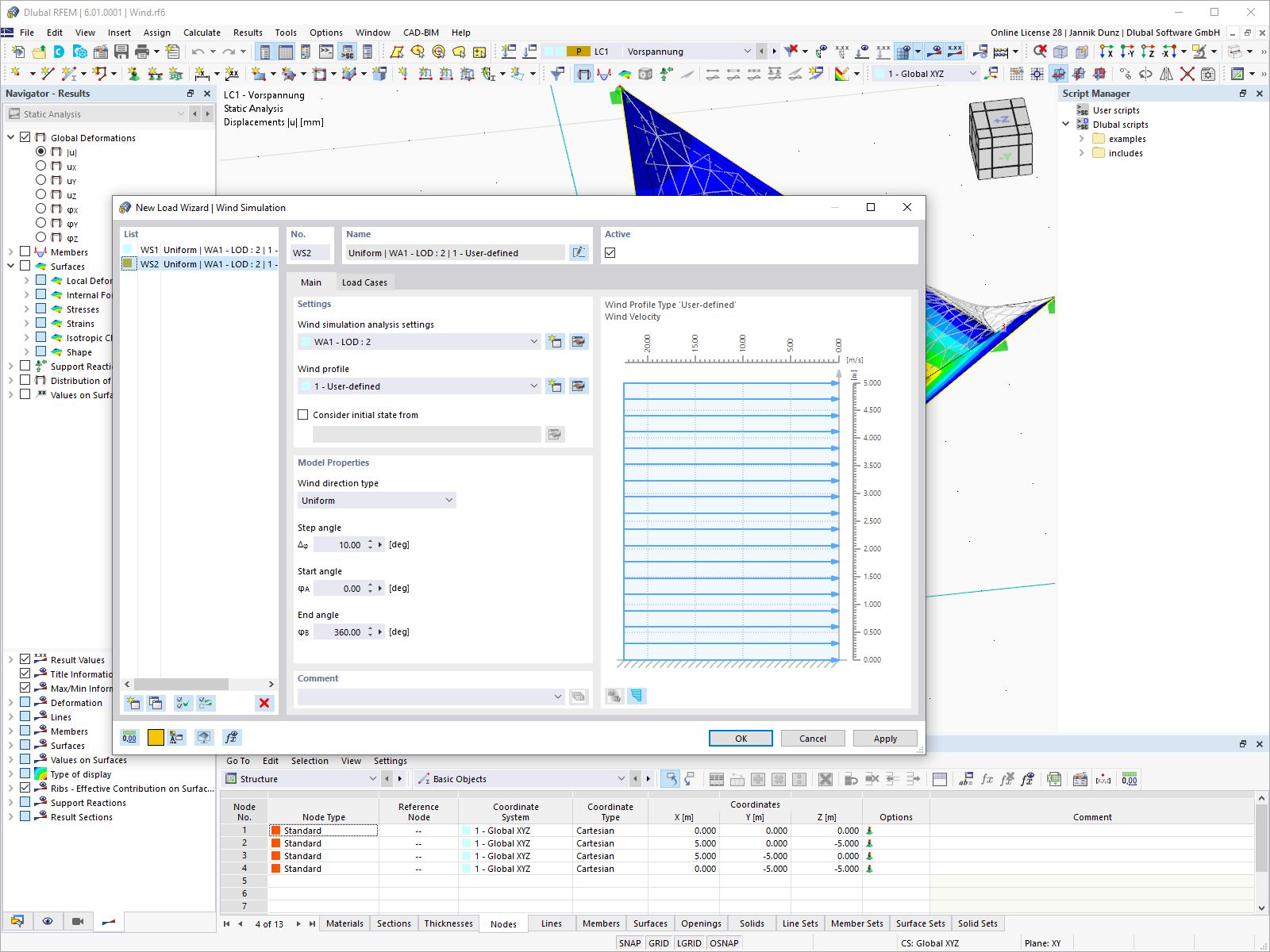Open the Wind simulation analysis settings dropdown

pos(533,341)
